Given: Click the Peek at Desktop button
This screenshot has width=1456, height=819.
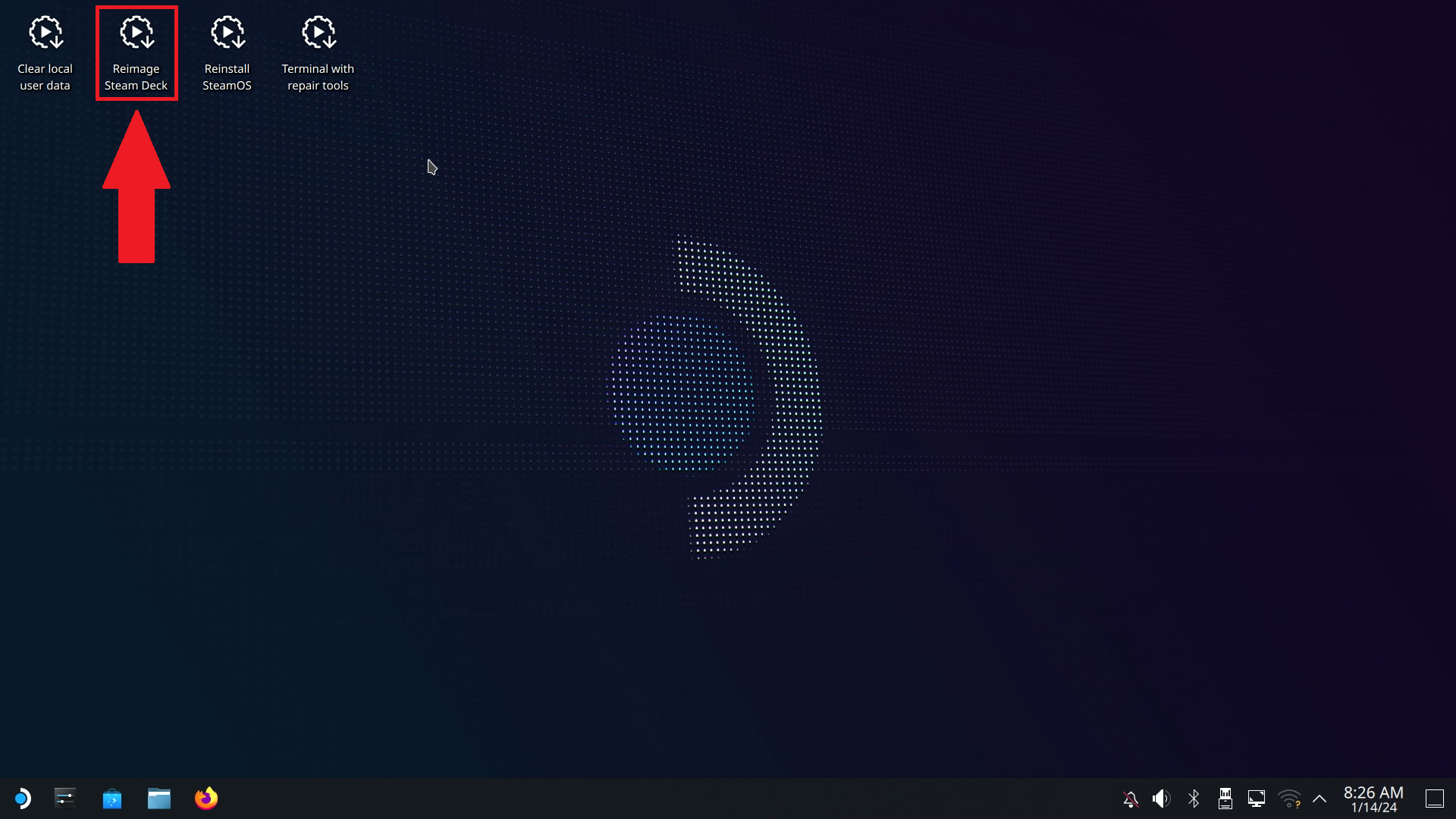Looking at the screenshot, I should tap(1434, 799).
